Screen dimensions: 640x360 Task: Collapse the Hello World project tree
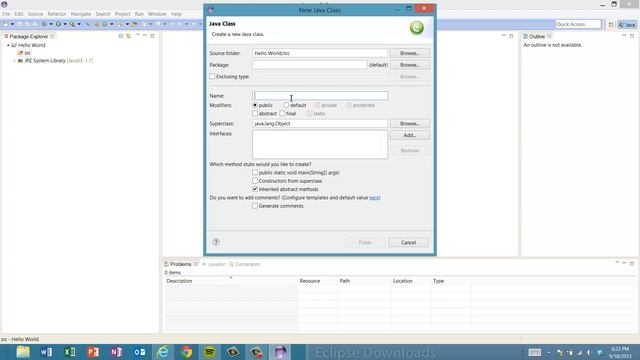8,45
